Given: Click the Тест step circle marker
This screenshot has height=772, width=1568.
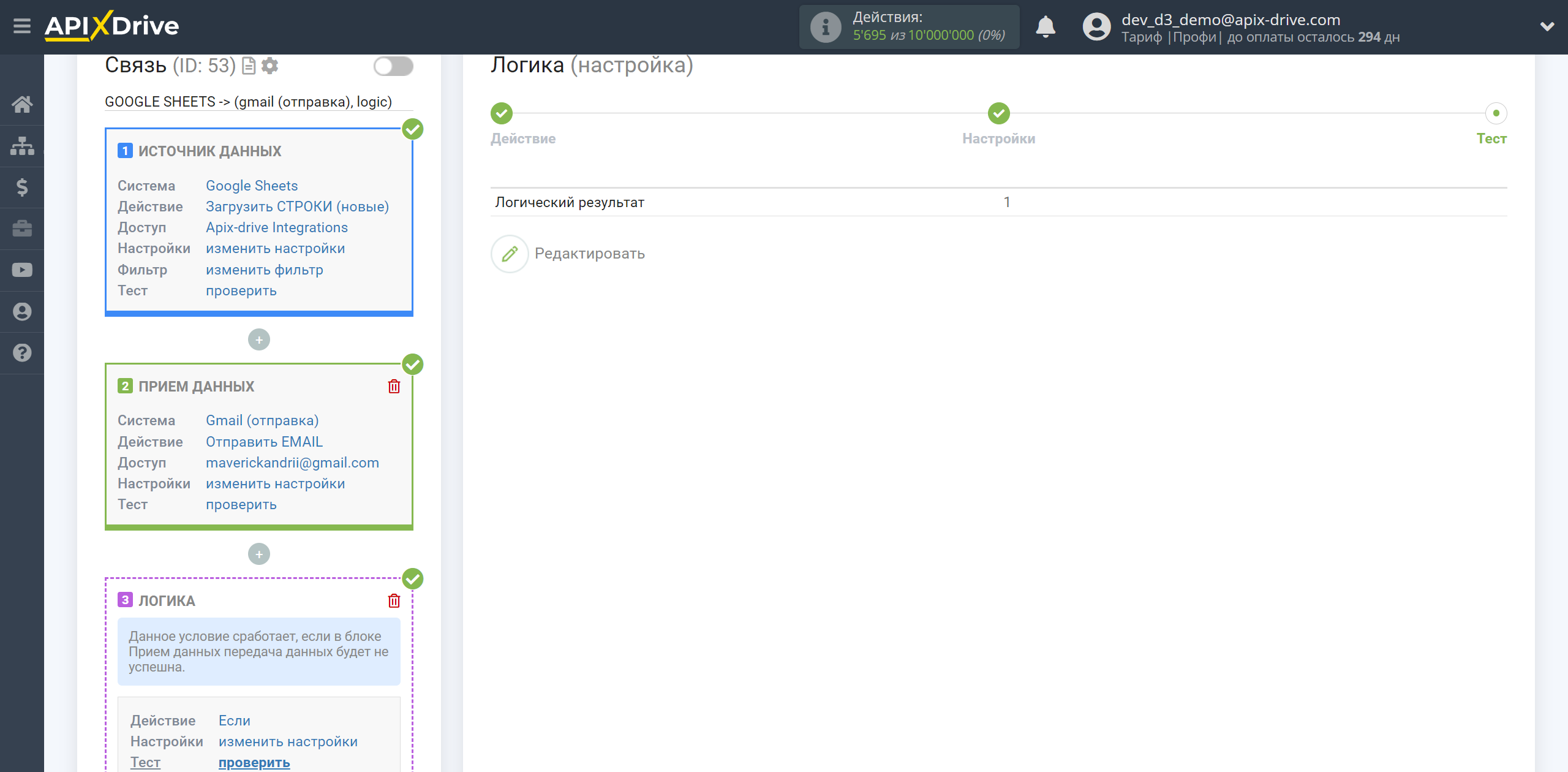Looking at the screenshot, I should point(1496,113).
